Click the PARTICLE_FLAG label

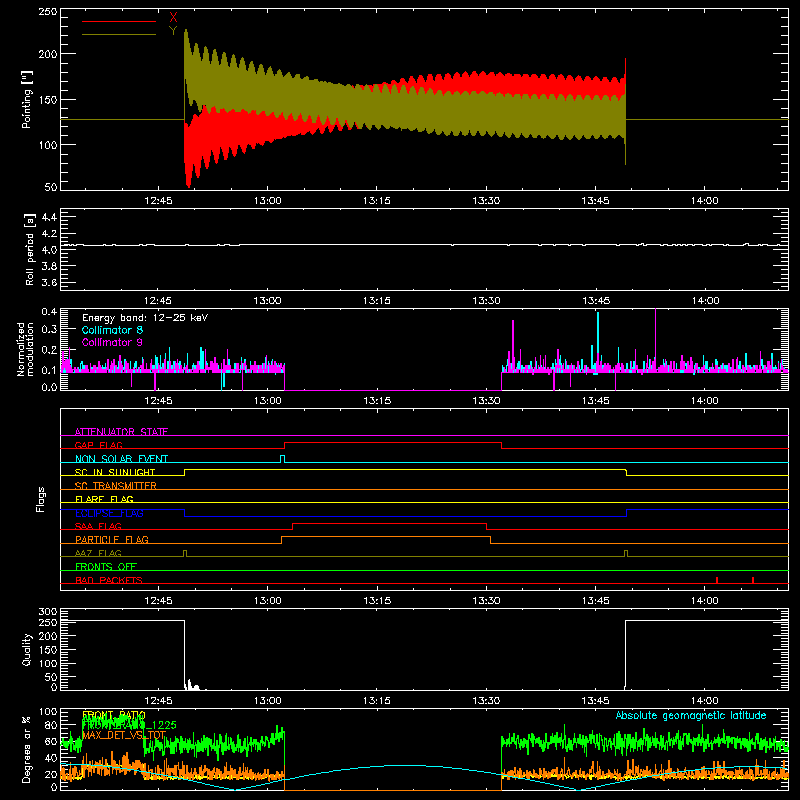tap(112, 539)
